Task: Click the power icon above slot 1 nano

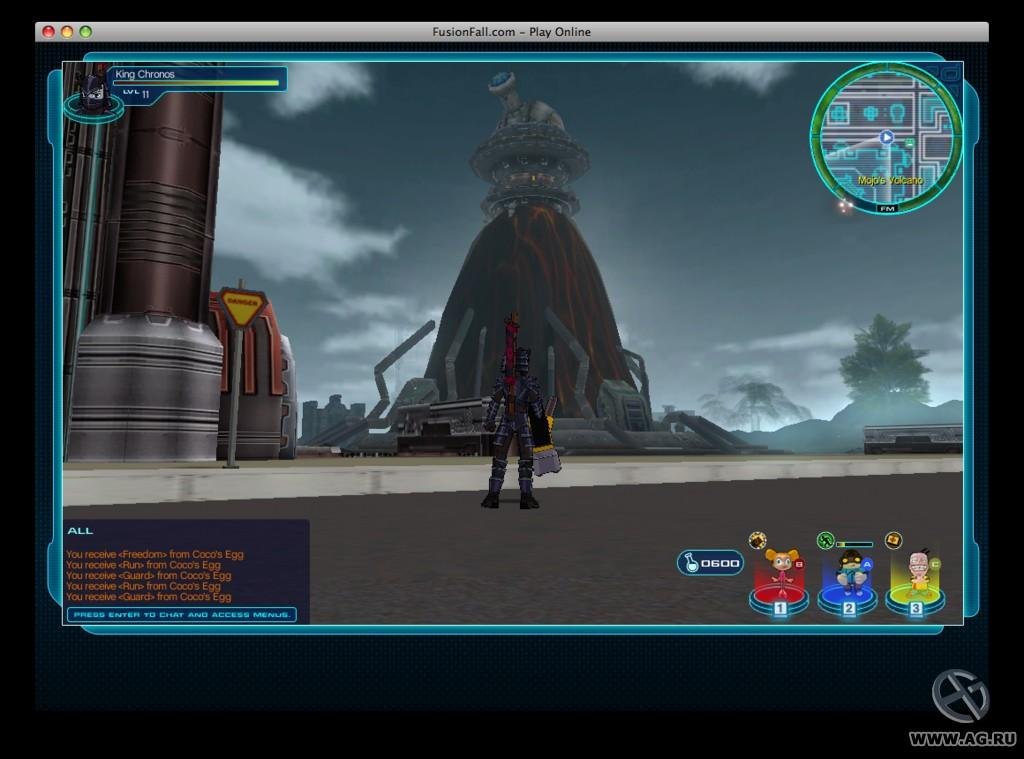Action: (758, 540)
